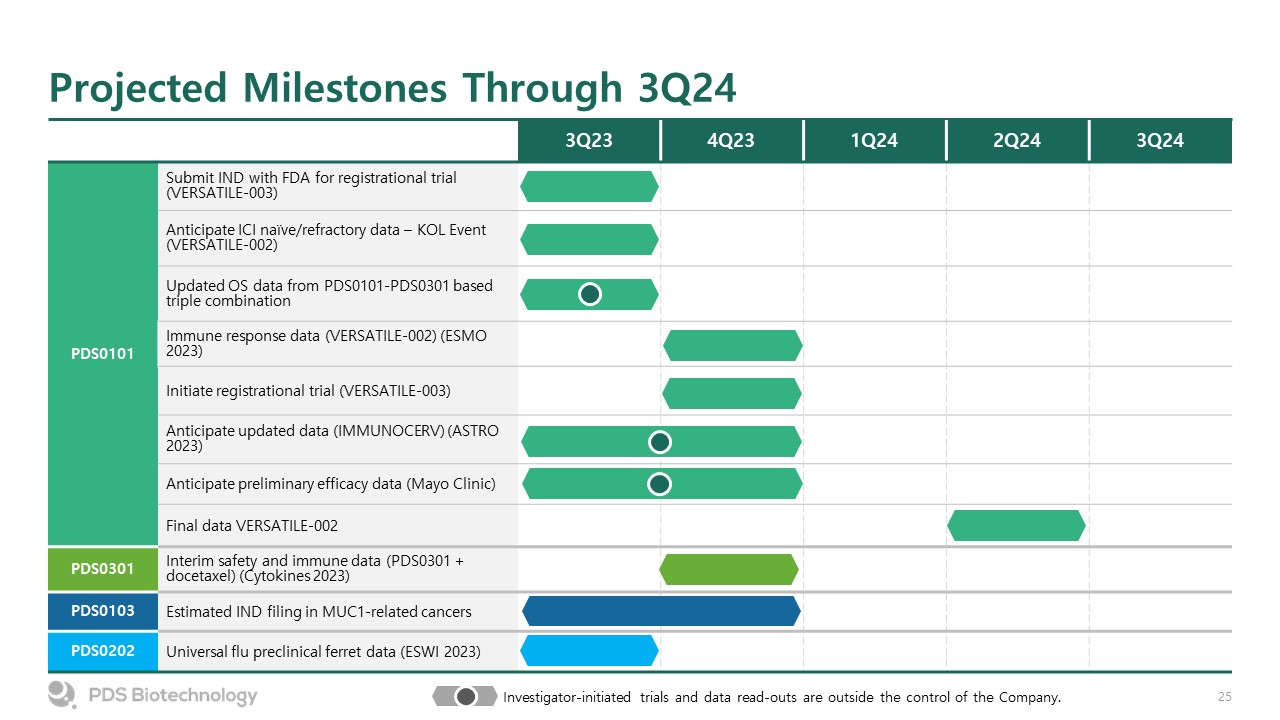Screen dimensions: 1280x720
Task: Click the PDS0103 program label
Action: point(103,610)
